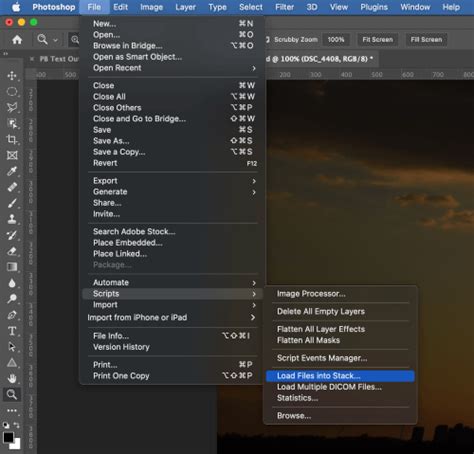474x454 pixels.
Task: Open the Photoshop application menu
Action: 54,7
